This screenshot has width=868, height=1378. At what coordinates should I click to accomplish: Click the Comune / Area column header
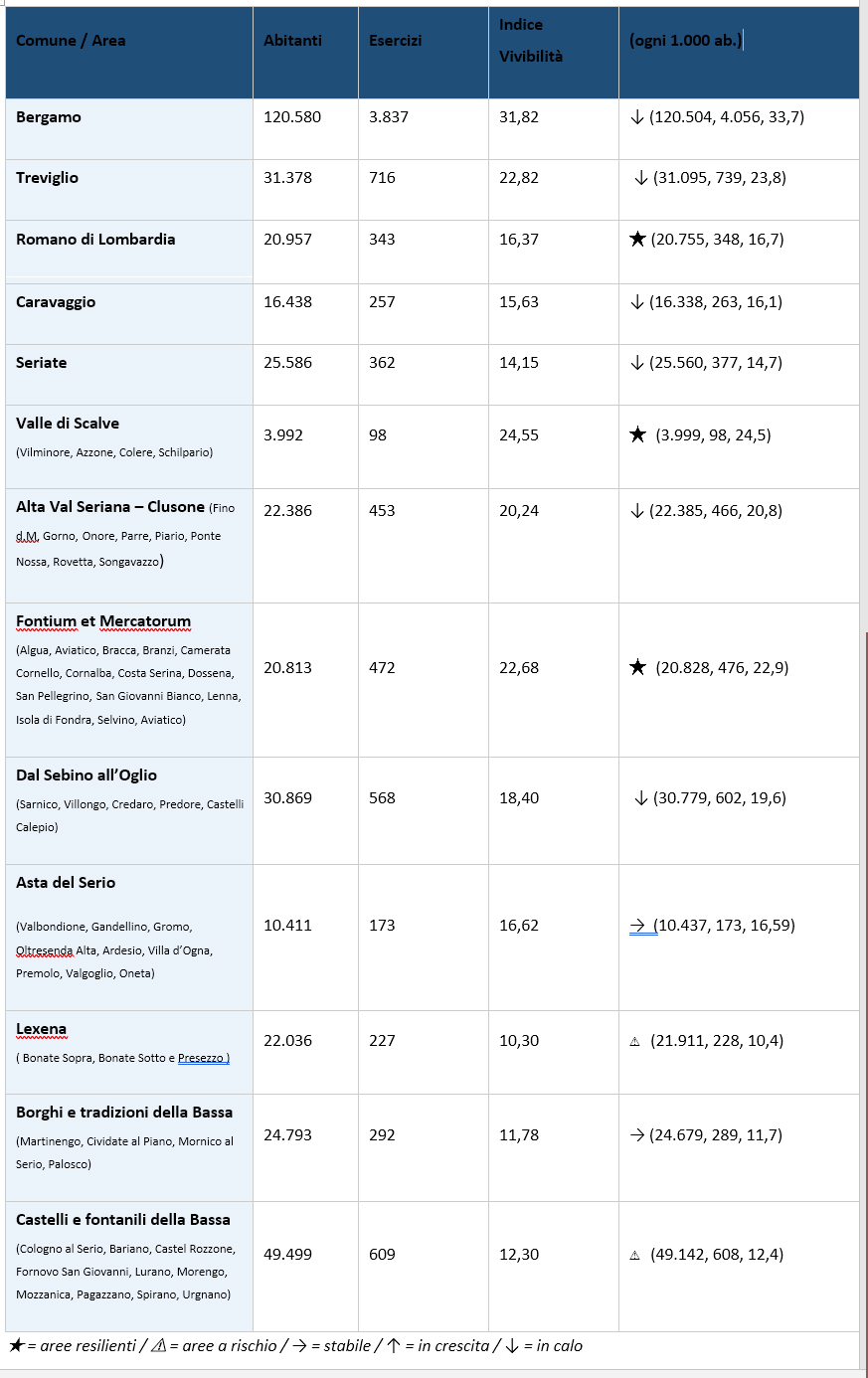pos(71,41)
